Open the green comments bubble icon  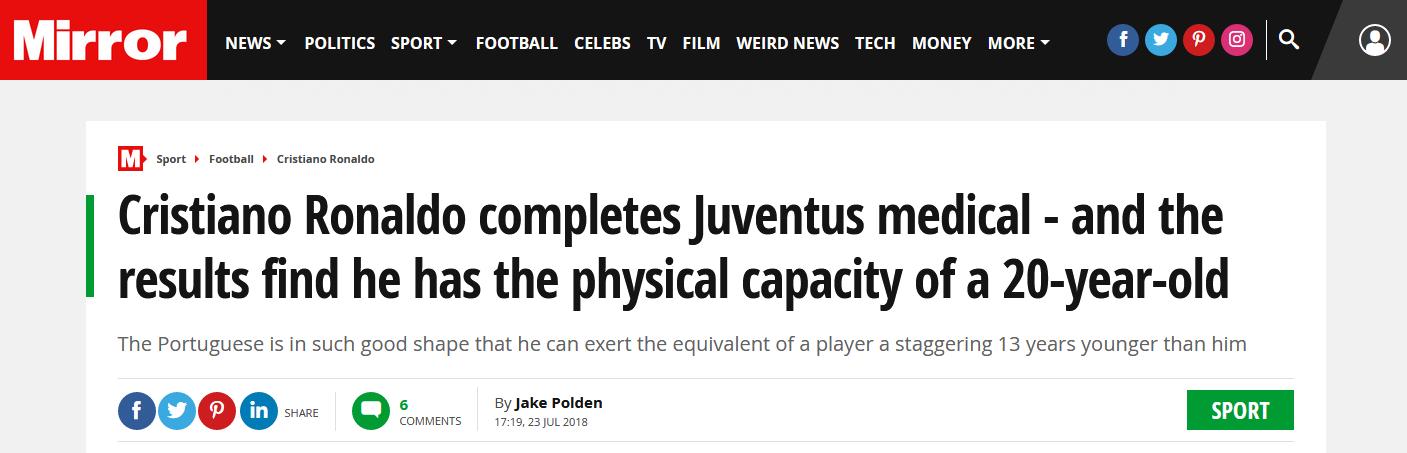[371, 411]
